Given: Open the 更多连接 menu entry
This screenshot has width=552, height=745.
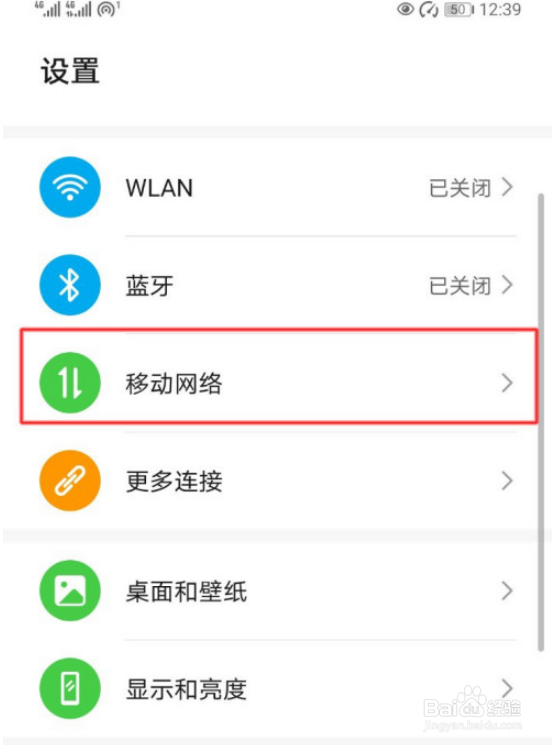Looking at the screenshot, I should click(278, 481).
